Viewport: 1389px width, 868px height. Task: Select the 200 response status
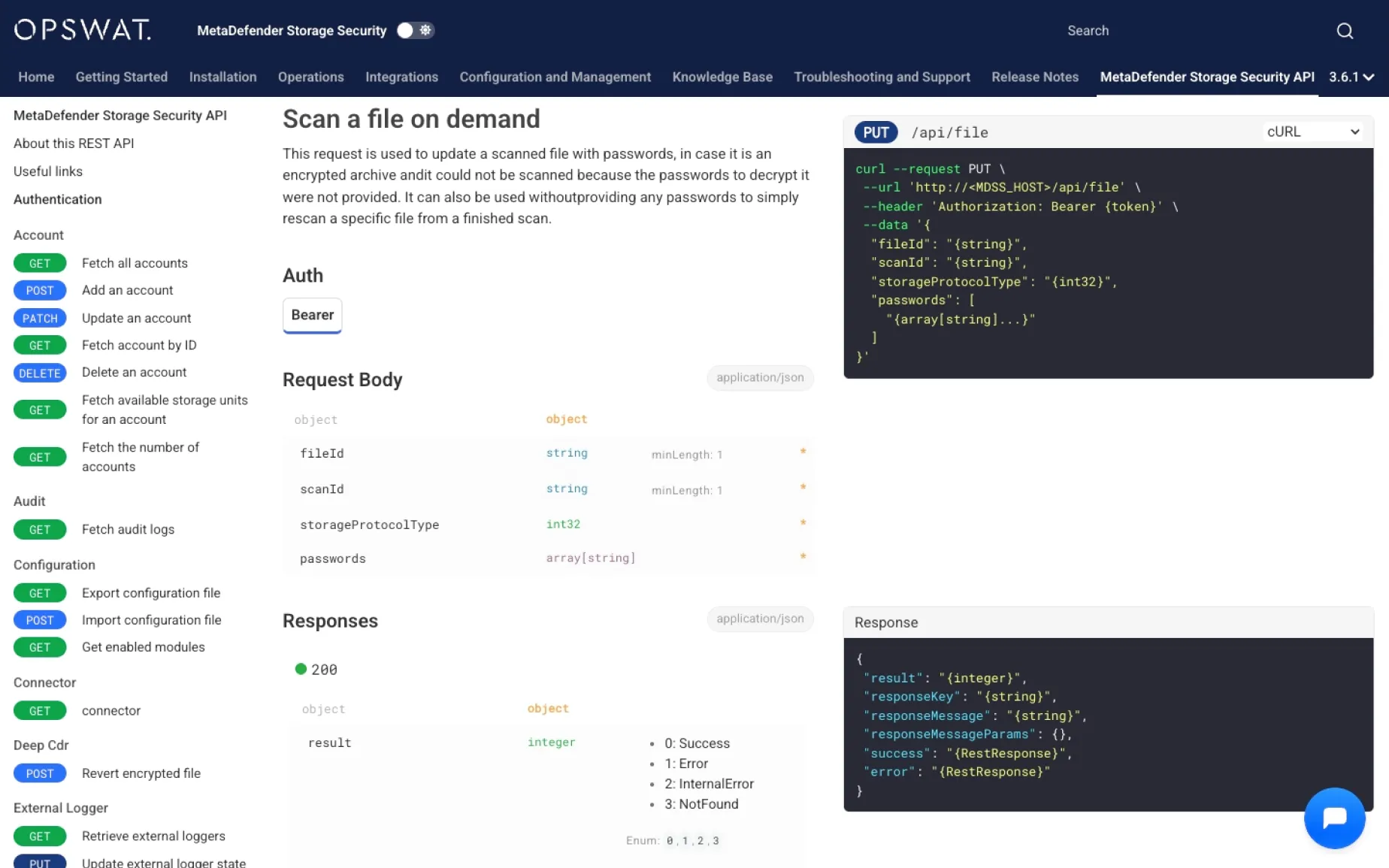pos(316,669)
